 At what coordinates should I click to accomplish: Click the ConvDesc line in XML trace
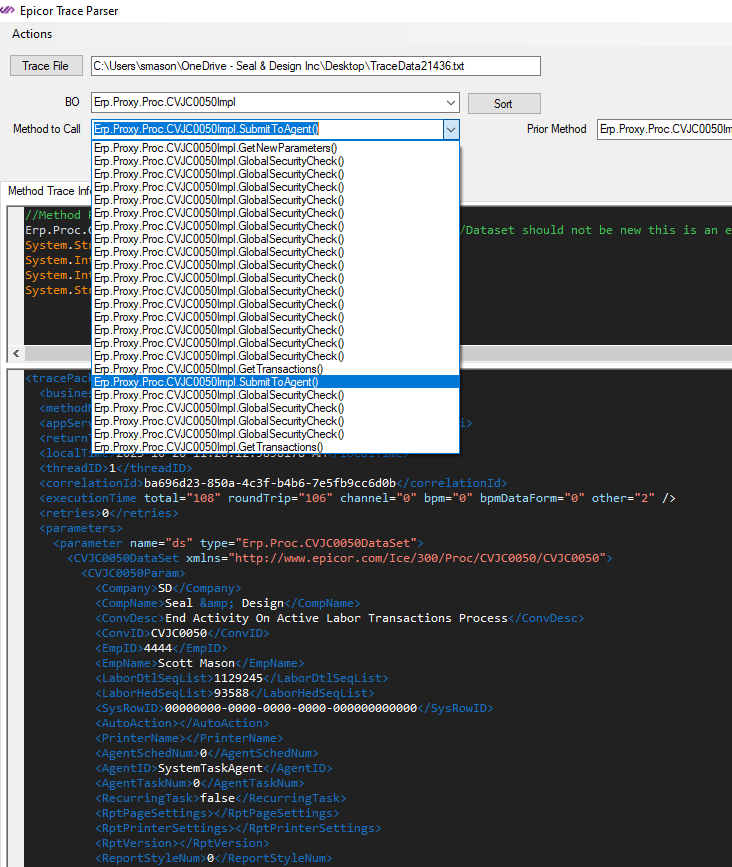[x=340, y=618]
